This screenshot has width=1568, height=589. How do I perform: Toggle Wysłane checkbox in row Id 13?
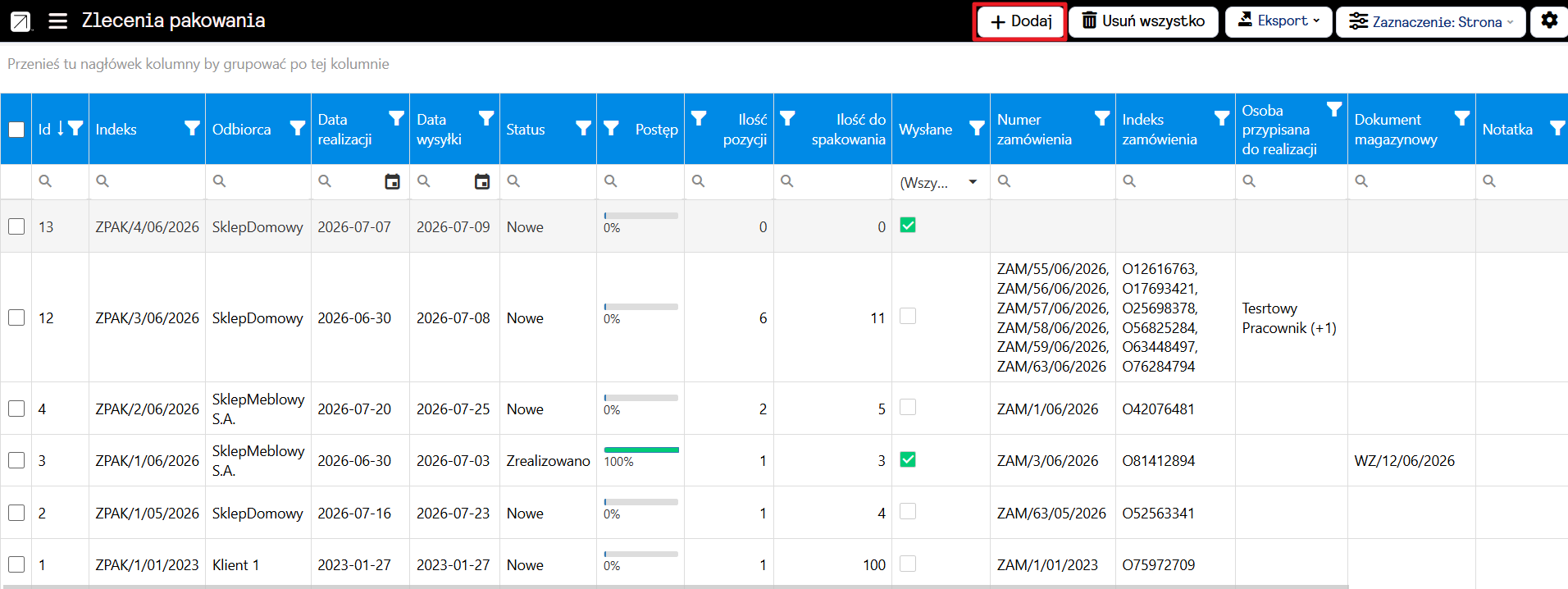[908, 225]
